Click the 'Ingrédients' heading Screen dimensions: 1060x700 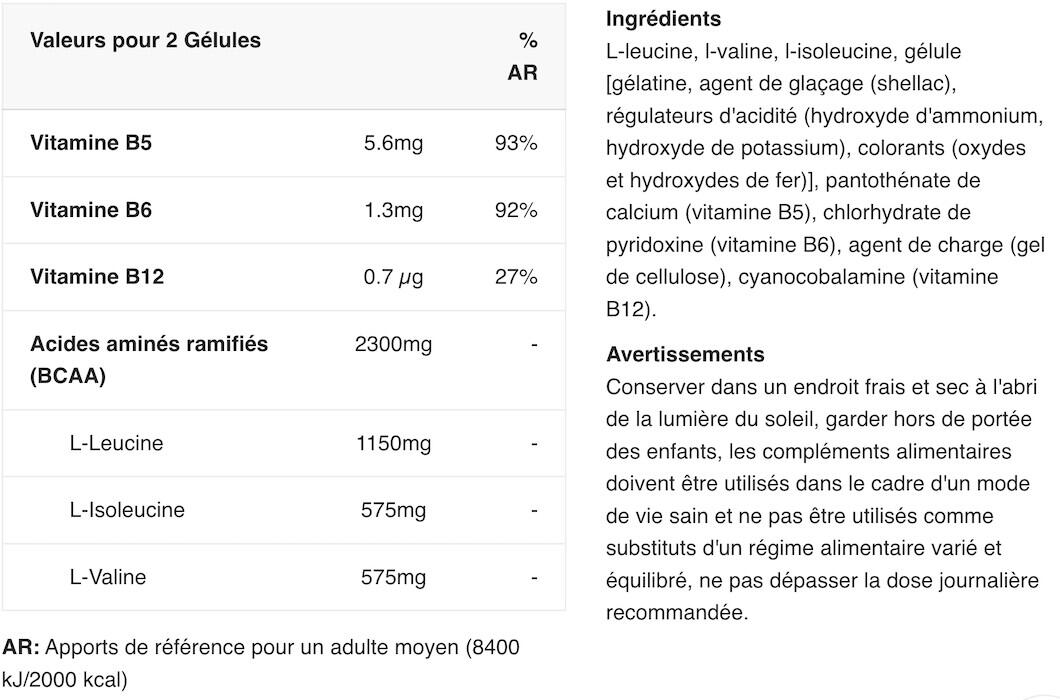click(664, 19)
